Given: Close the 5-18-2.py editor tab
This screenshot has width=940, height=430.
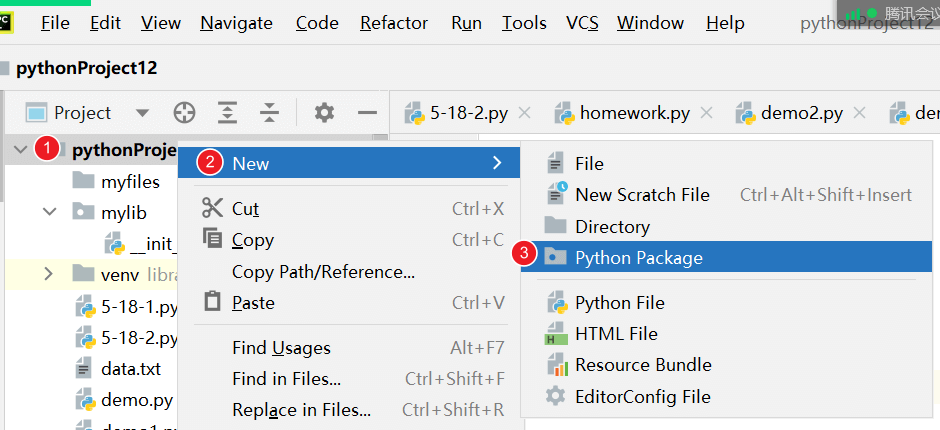Looking at the screenshot, I should (x=525, y=113).
